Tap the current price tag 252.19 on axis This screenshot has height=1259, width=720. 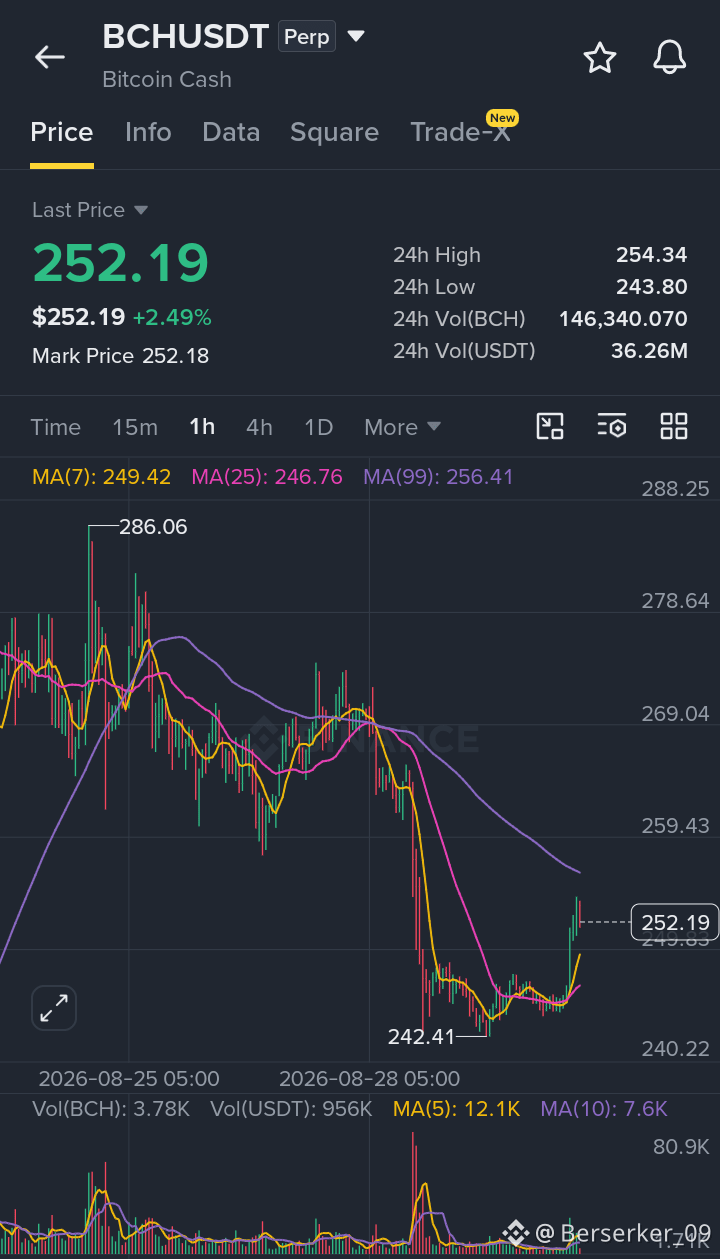coord(675,922)
